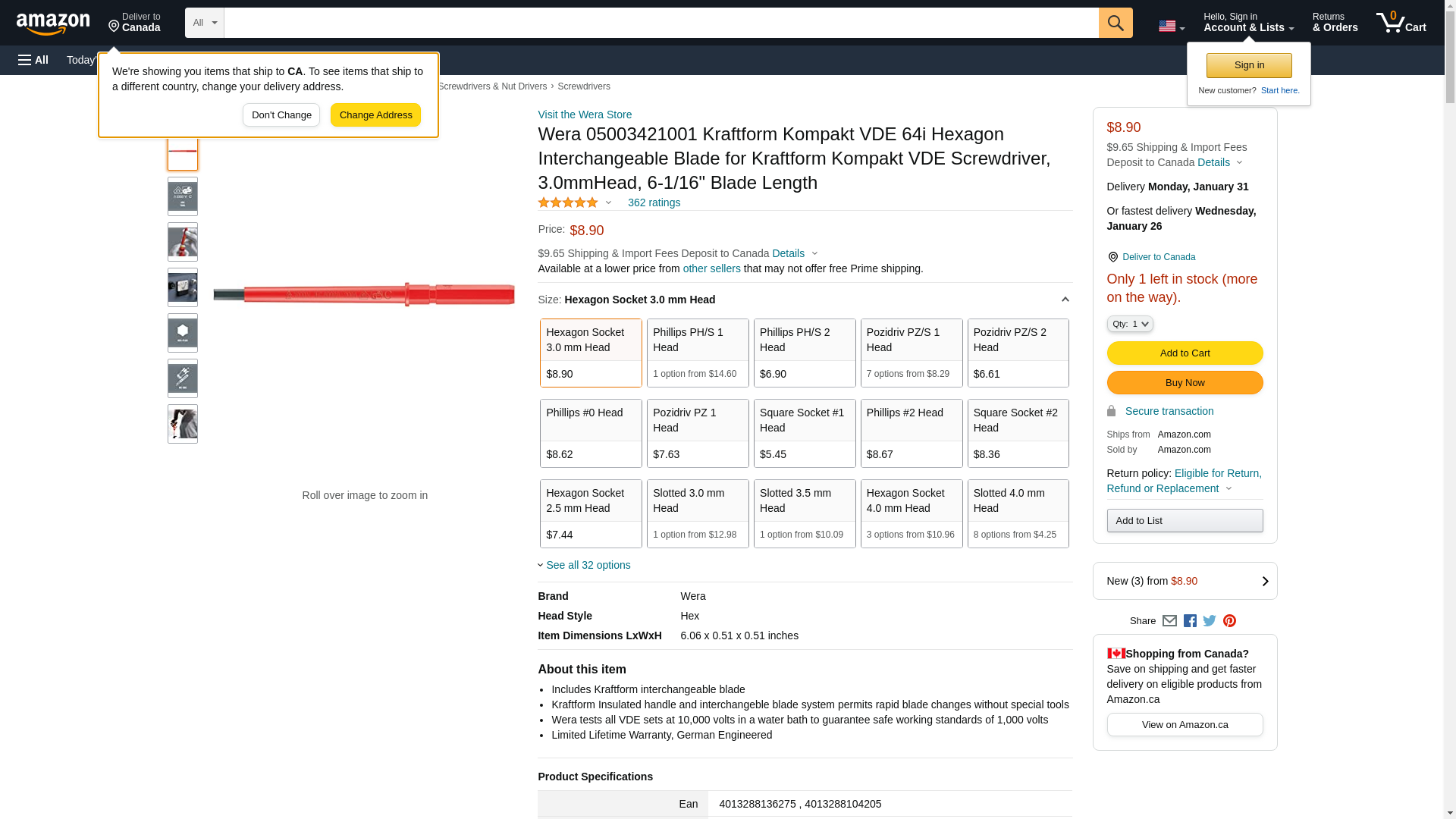Click inside the Amazon search field

pyautogui.click(x=660, y=23)
